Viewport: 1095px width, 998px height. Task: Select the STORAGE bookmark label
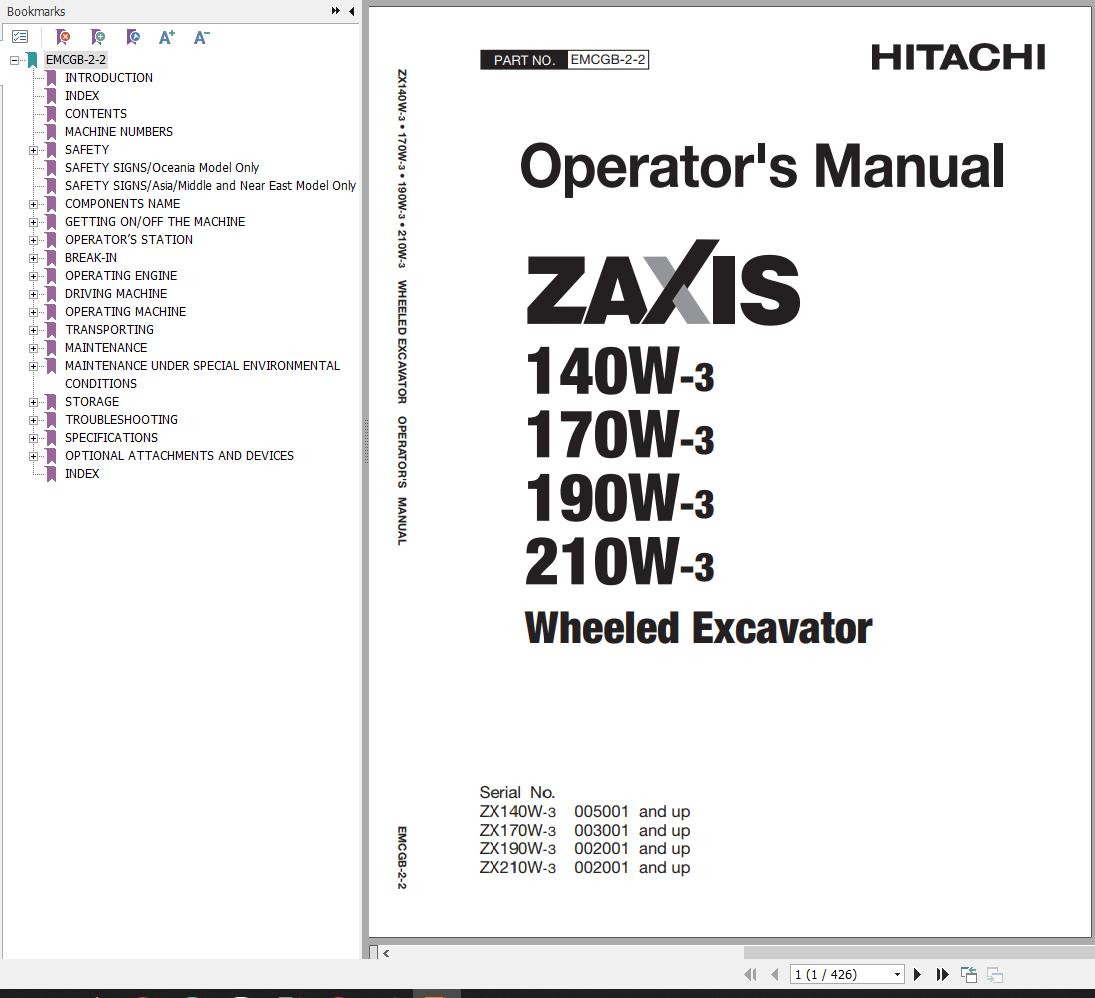91,402
